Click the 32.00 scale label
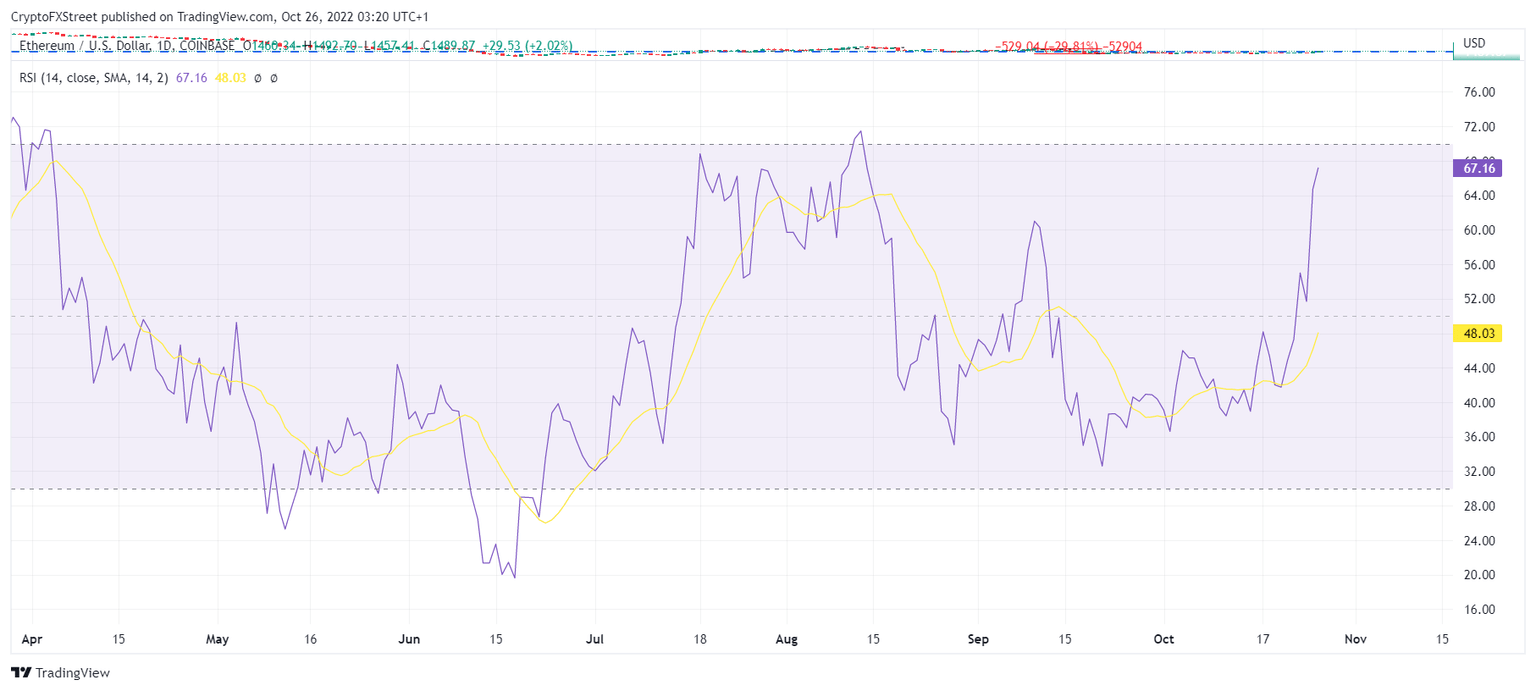1536x691 pixels. tap(1478, 472)
